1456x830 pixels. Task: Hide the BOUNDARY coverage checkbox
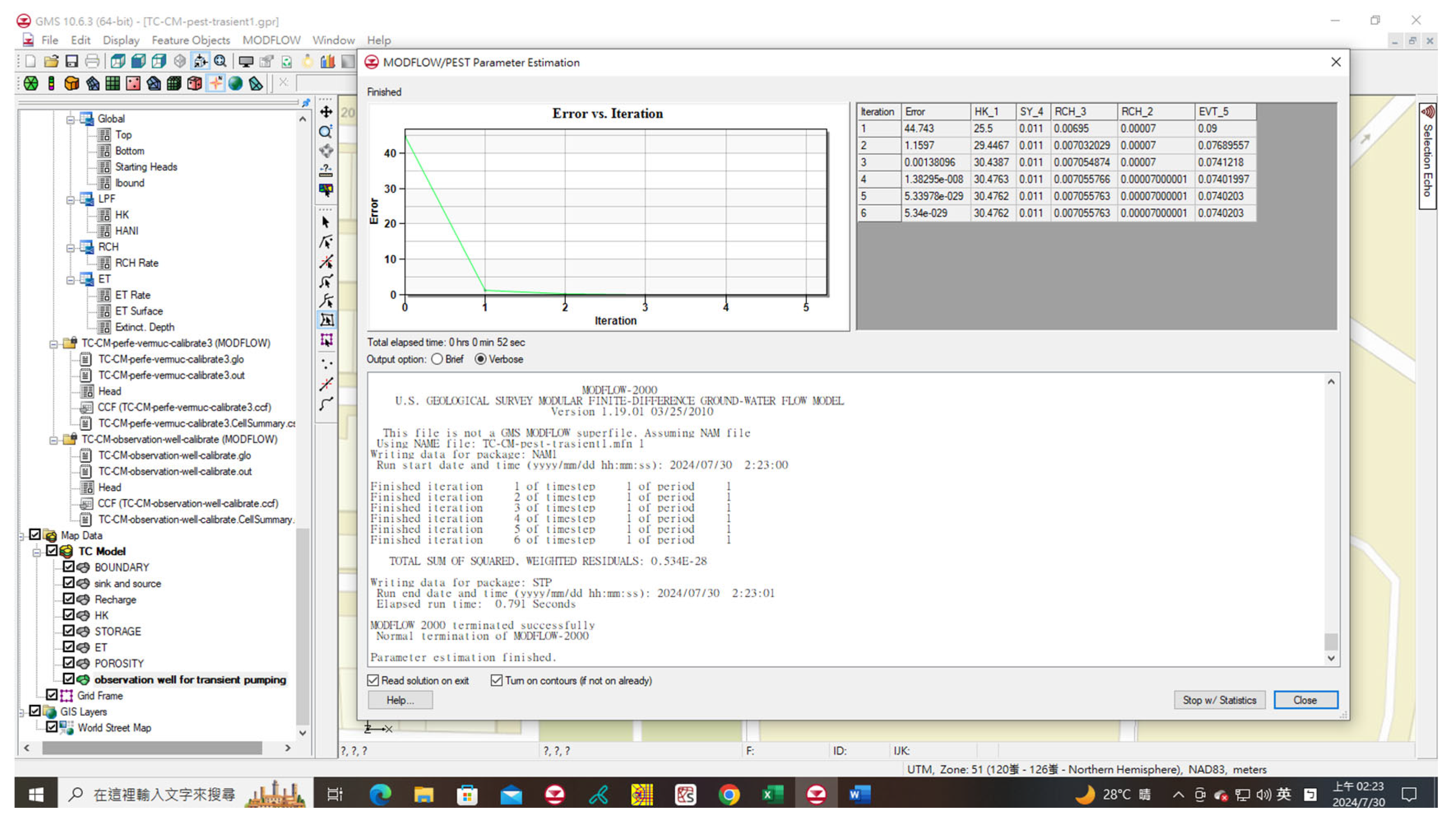(68, 566)
